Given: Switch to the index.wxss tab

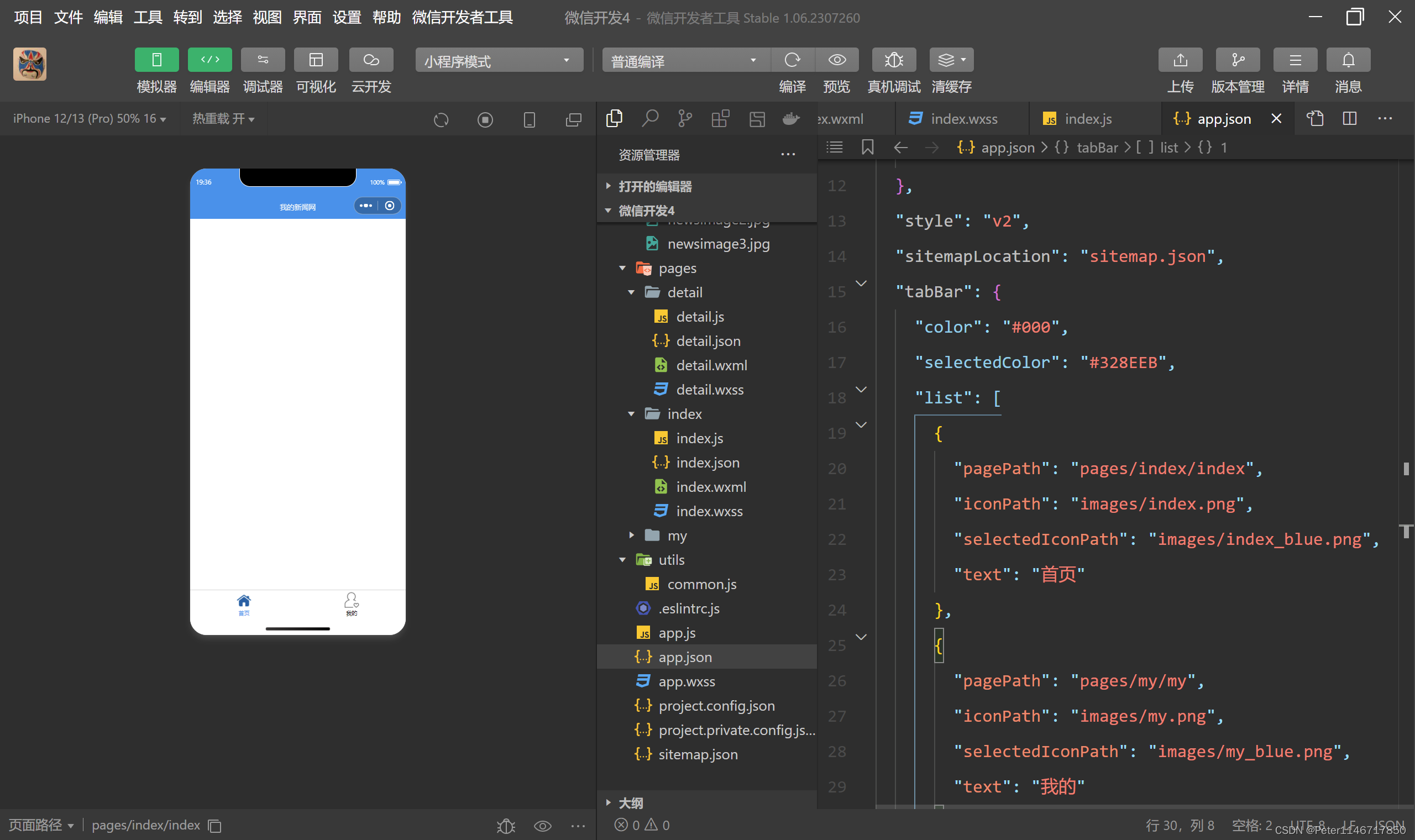Looking at the screenshot, I should 963,119.
